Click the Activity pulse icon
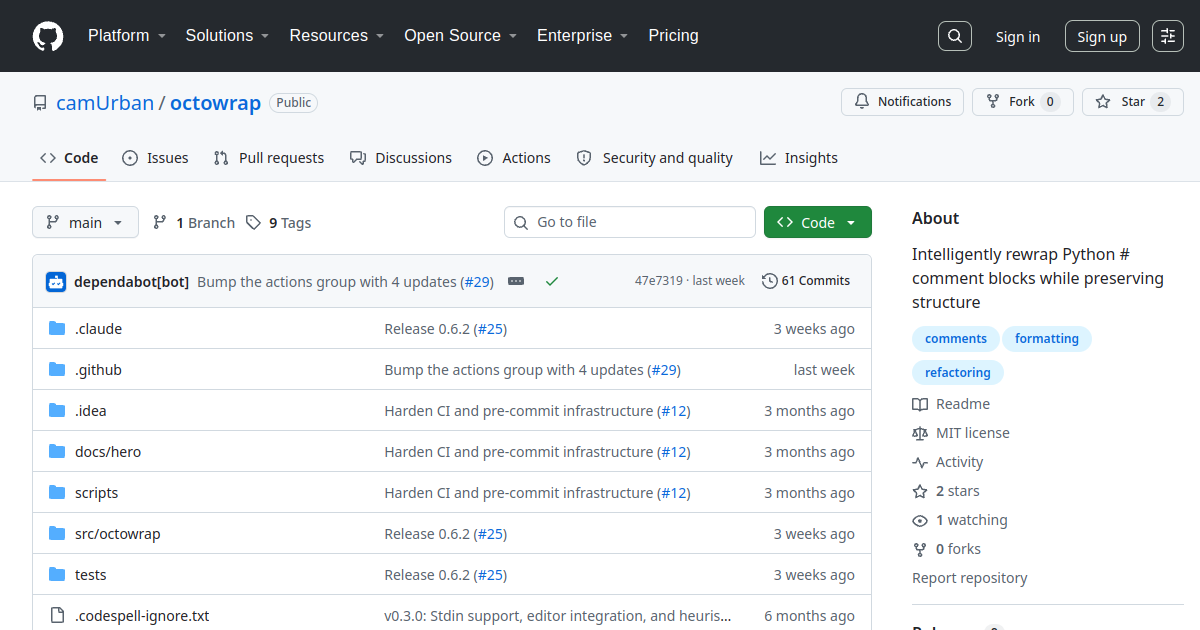Screen dimensions: 1200x630 pos(920,463)
